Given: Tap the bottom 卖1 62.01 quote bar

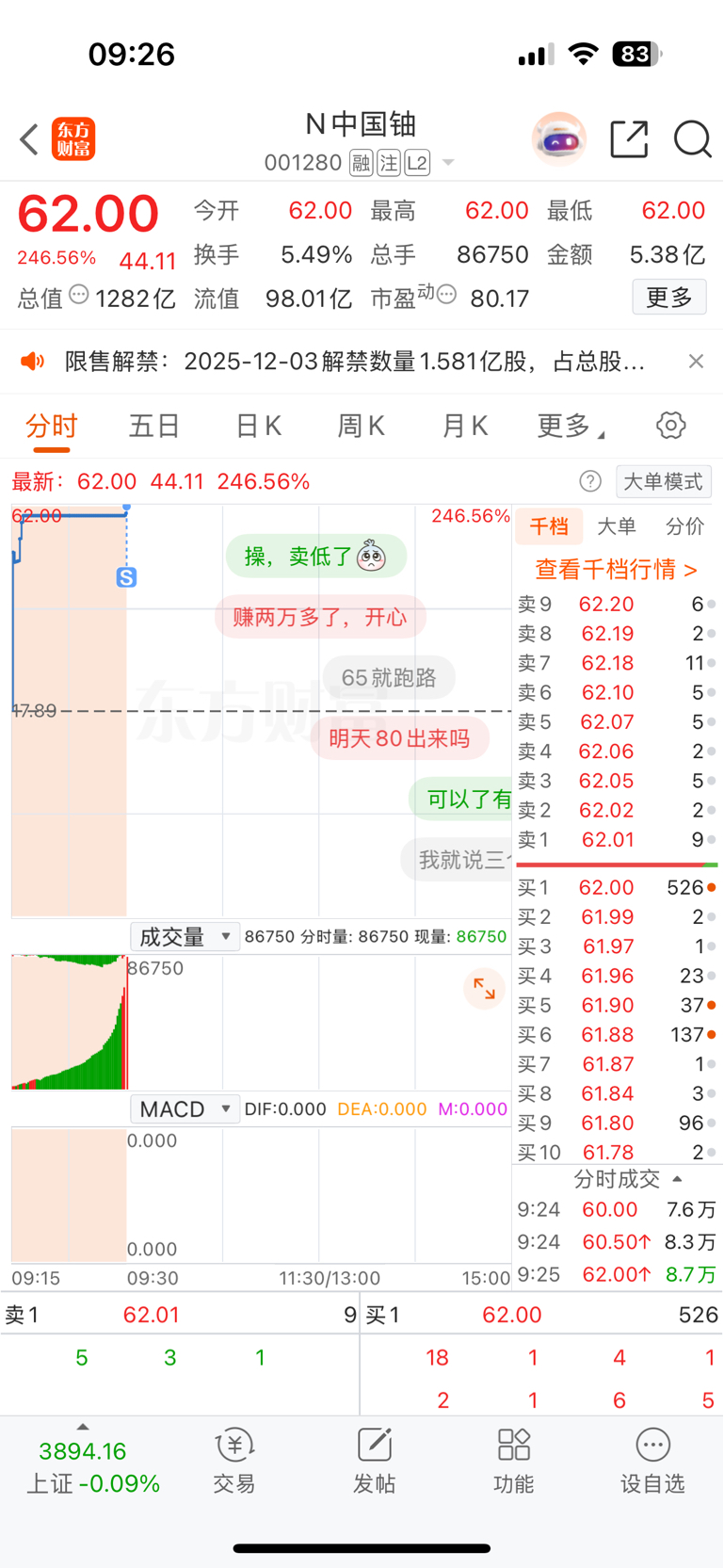Looking at the screenshot, I should (180, 1315).
